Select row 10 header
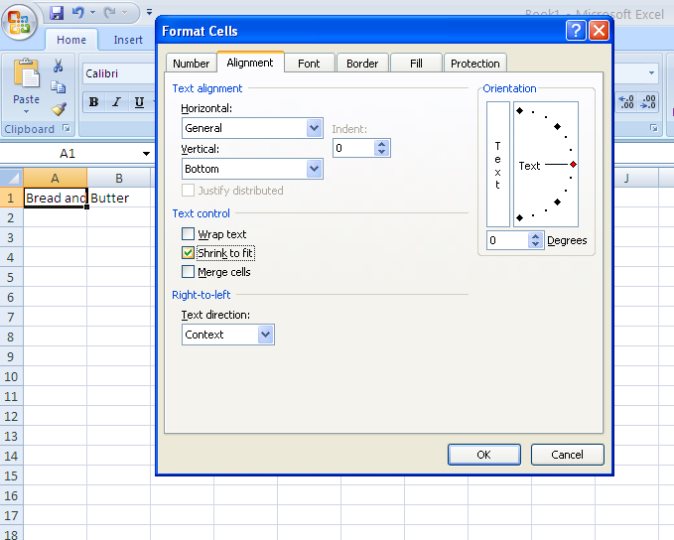Image resolution: width=674 pixels, height=540 pixels. pos(11,377)
